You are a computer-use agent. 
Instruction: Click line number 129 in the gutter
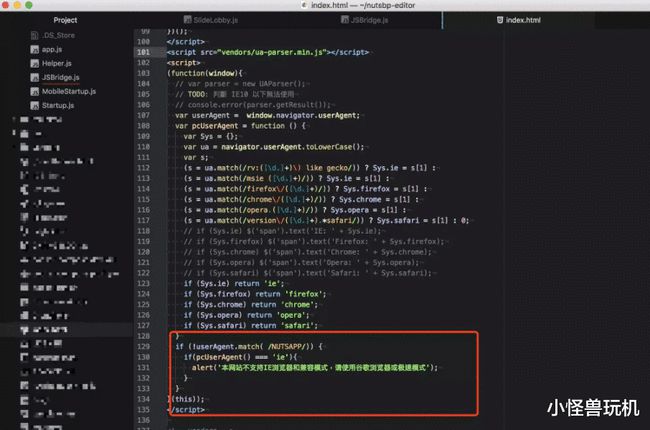point(143,347)
